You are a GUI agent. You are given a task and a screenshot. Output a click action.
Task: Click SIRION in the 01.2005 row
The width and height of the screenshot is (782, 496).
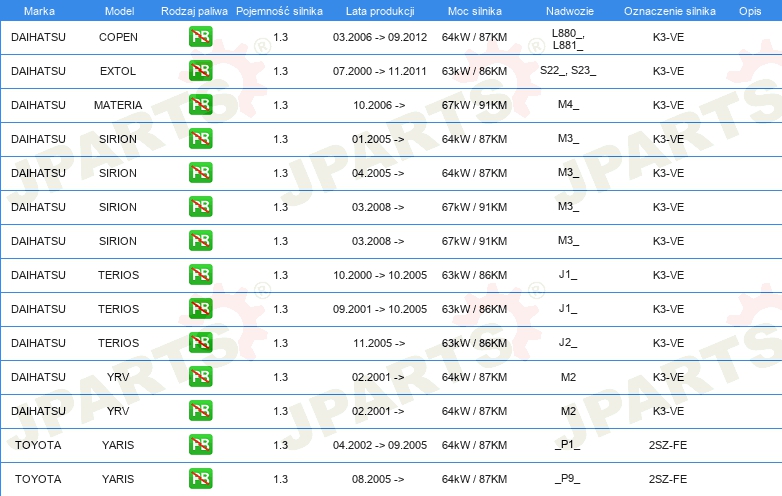pos(118,139)
